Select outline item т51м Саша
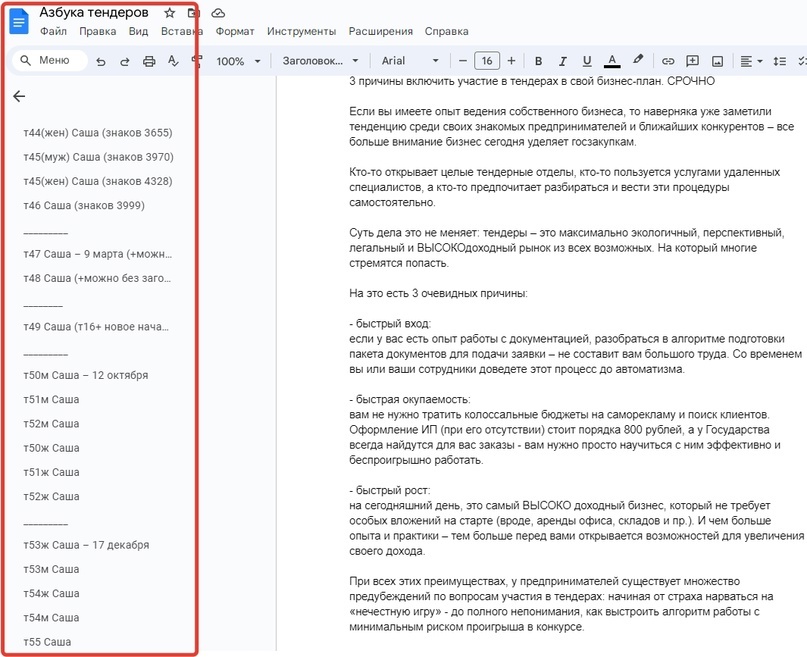Screen dimensions: 807x657 51,399
